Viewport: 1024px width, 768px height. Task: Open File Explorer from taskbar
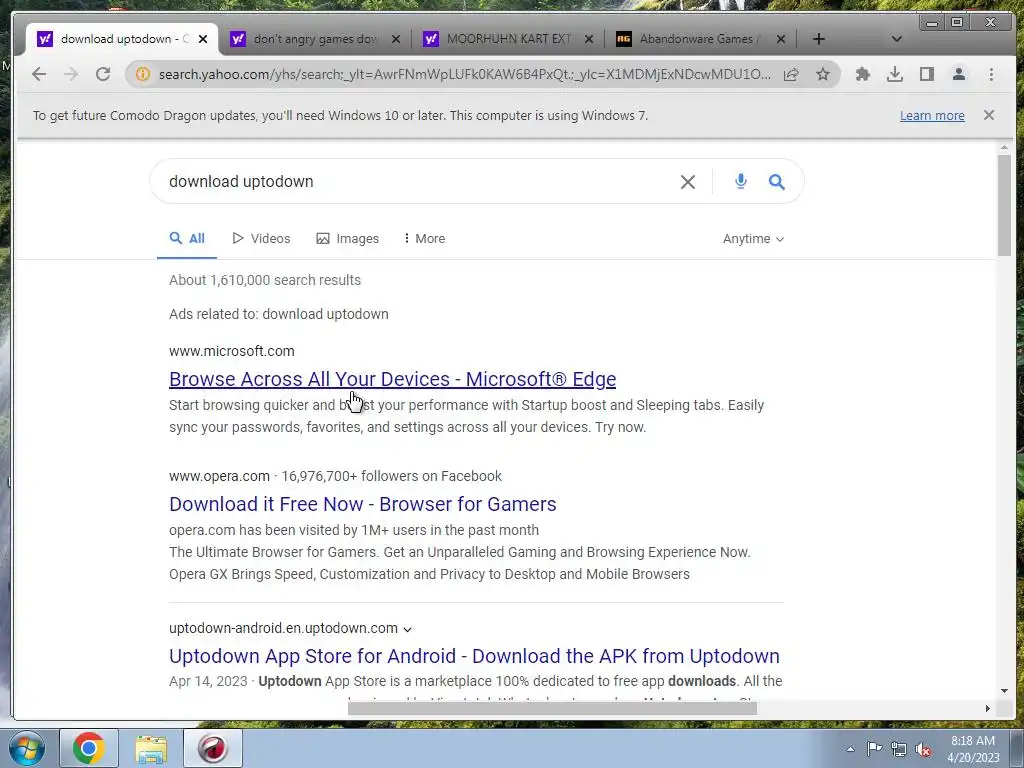(x=151, y=748)
